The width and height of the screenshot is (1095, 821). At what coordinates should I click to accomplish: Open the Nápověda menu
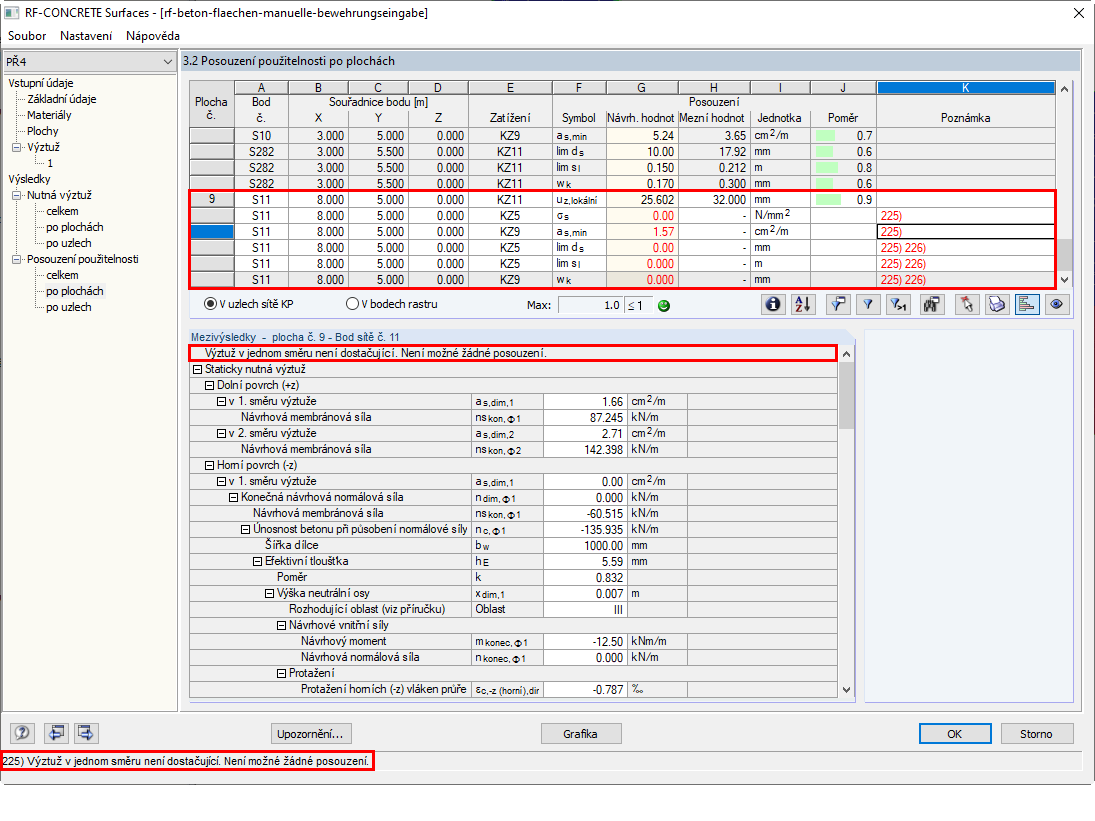click(153, 36)
